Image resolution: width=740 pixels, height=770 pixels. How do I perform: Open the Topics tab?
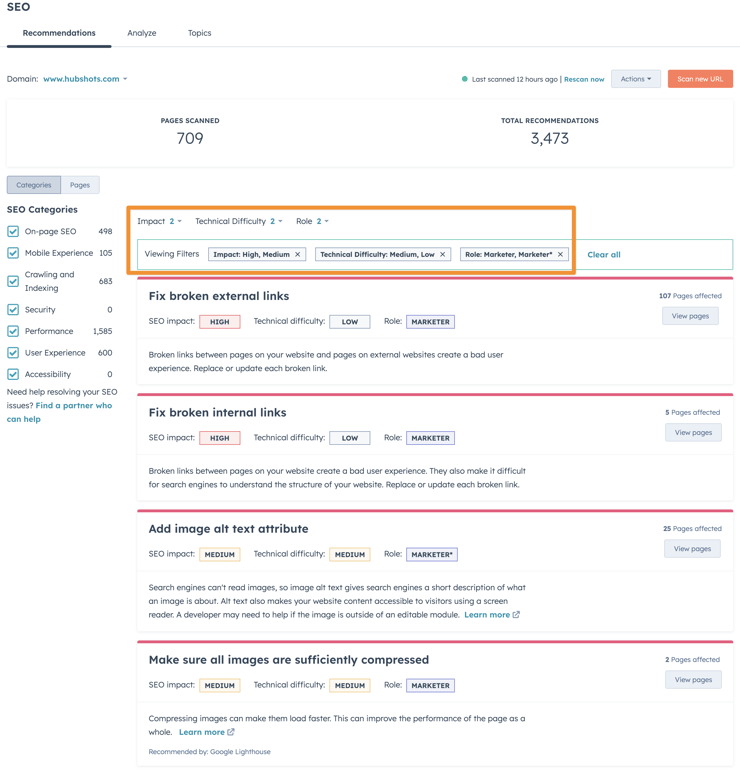(x=199, y=33)
